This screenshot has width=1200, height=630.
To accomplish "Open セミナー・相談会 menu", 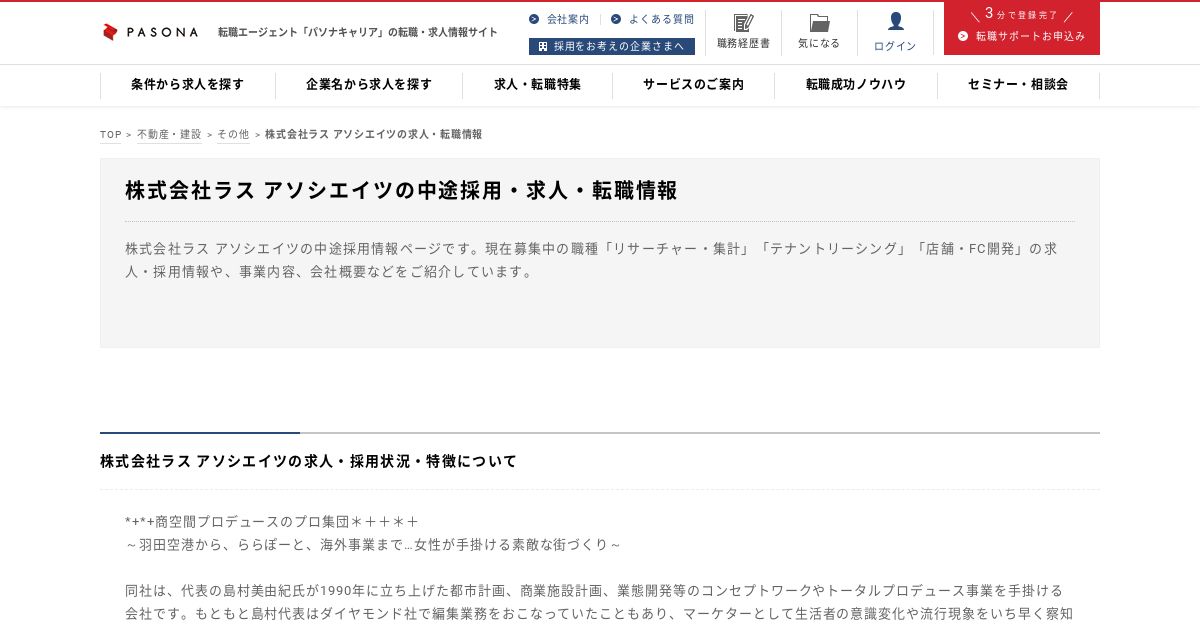I will pyautogui.click(x=1018, y=85).
